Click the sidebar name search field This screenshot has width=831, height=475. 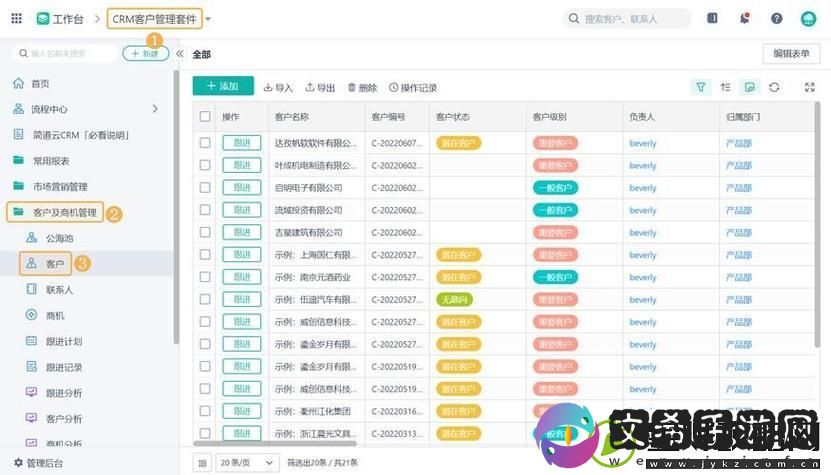point(65,54)
